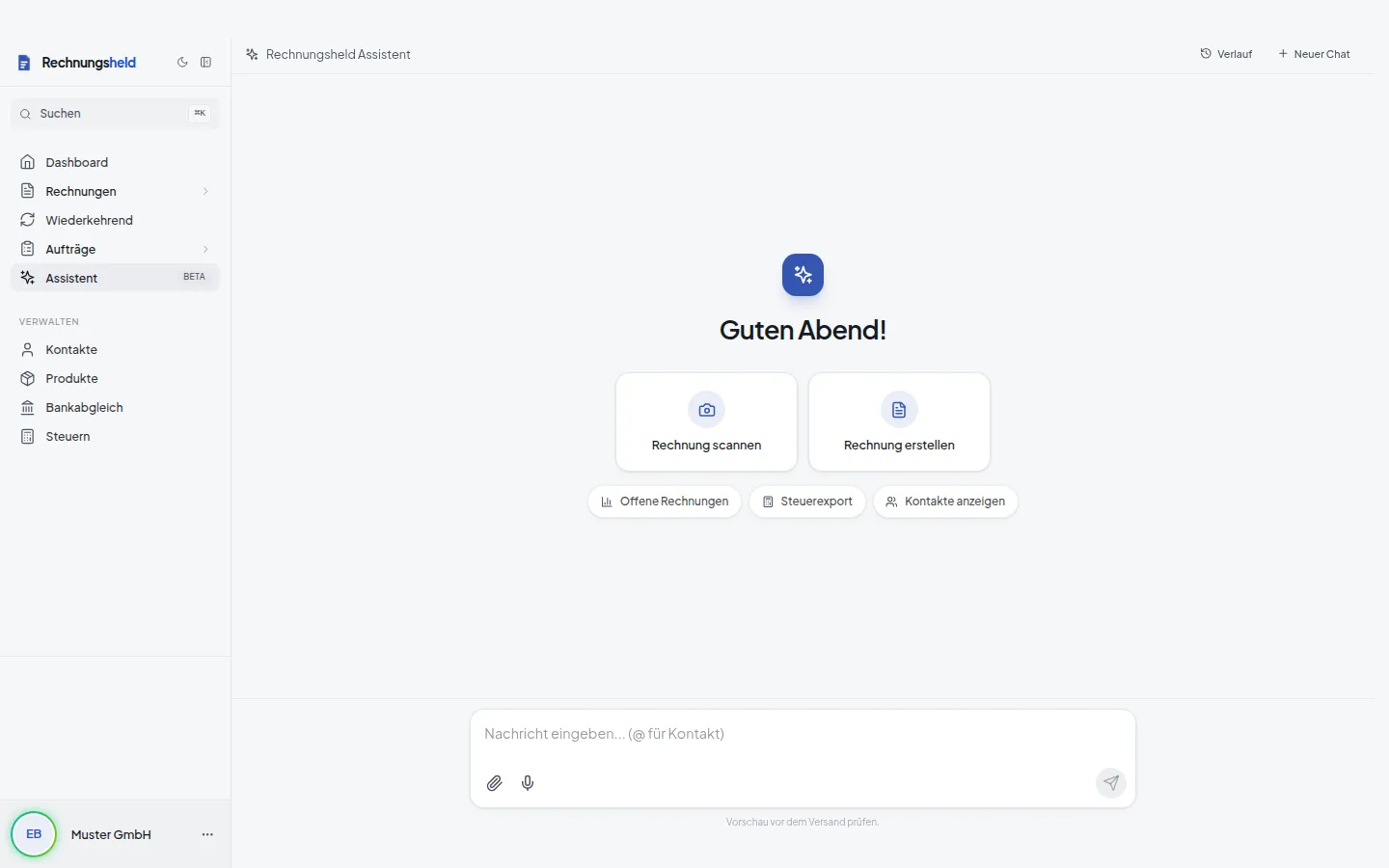
Task: Start a Neuer Chat
Action: point(1314,54)
